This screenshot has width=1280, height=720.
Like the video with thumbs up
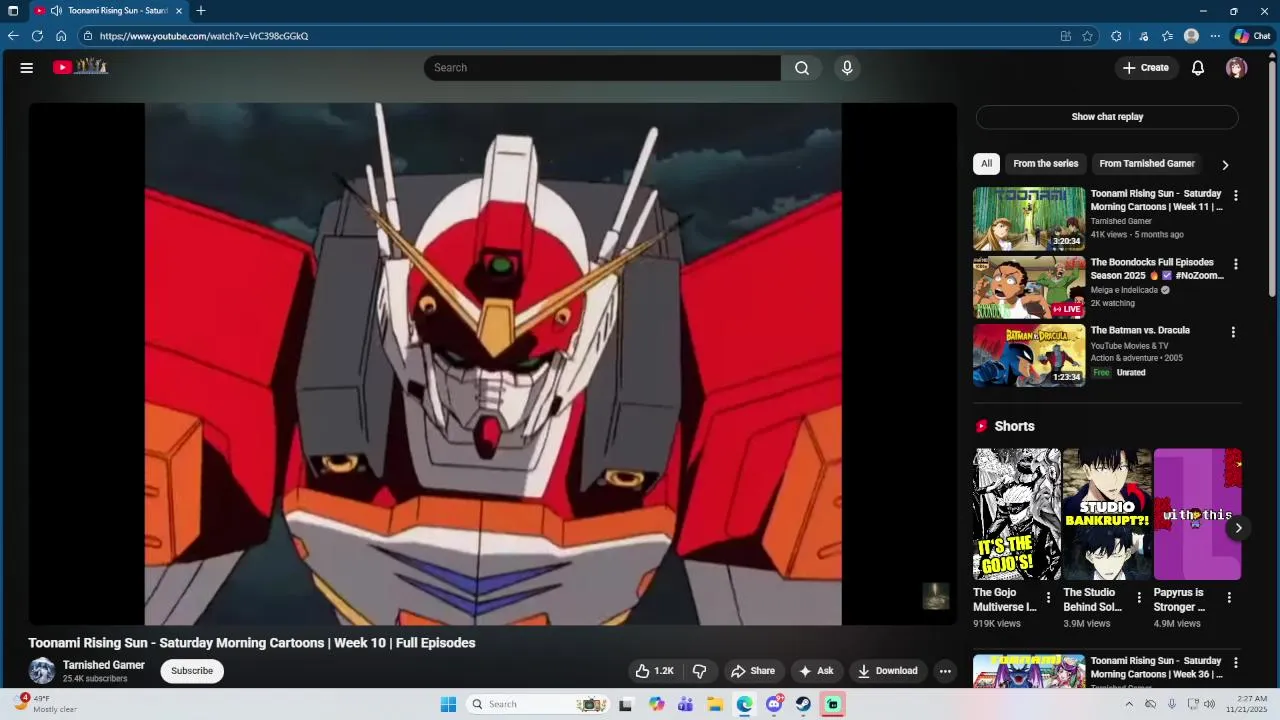[655, 671]
